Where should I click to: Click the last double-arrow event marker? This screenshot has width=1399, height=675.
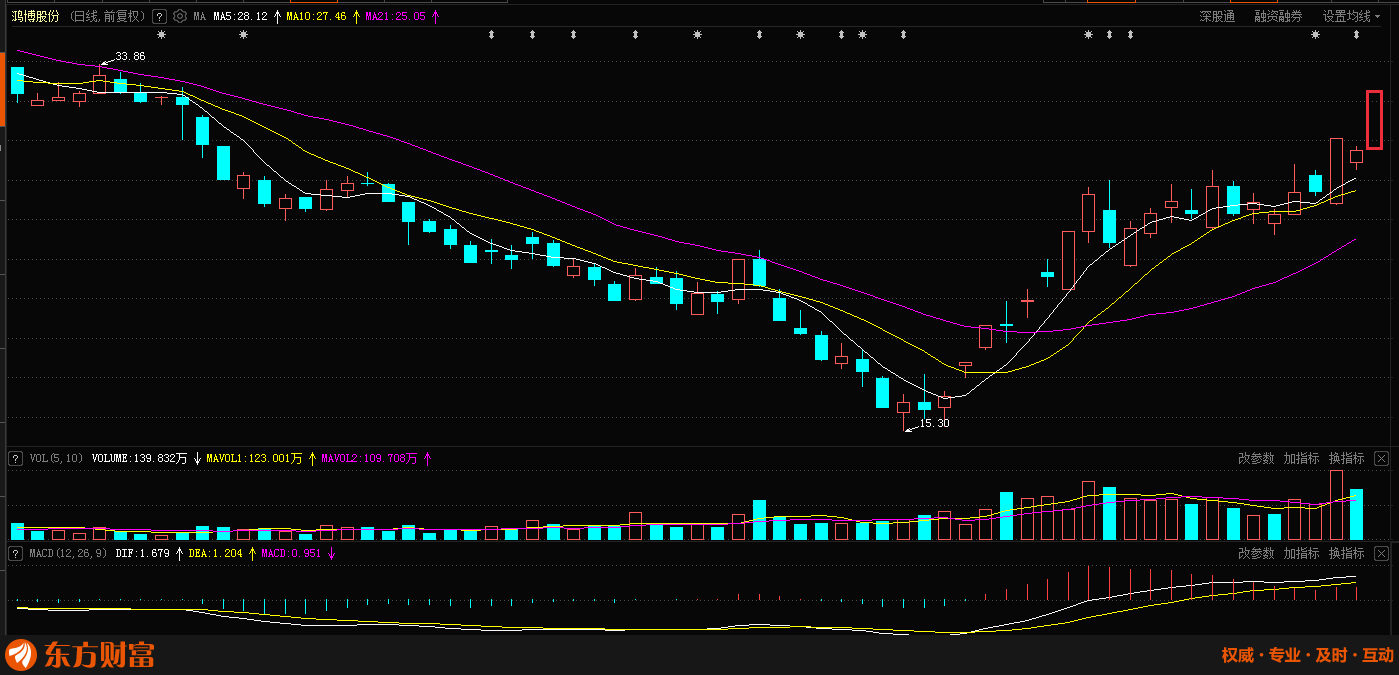click(x=1356, y=35)
